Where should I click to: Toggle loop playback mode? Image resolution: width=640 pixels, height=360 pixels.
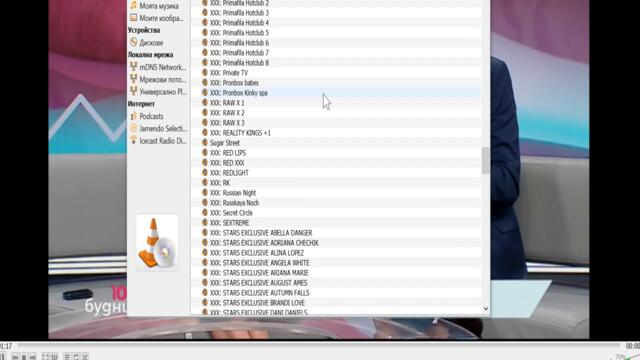click(76, 357)
